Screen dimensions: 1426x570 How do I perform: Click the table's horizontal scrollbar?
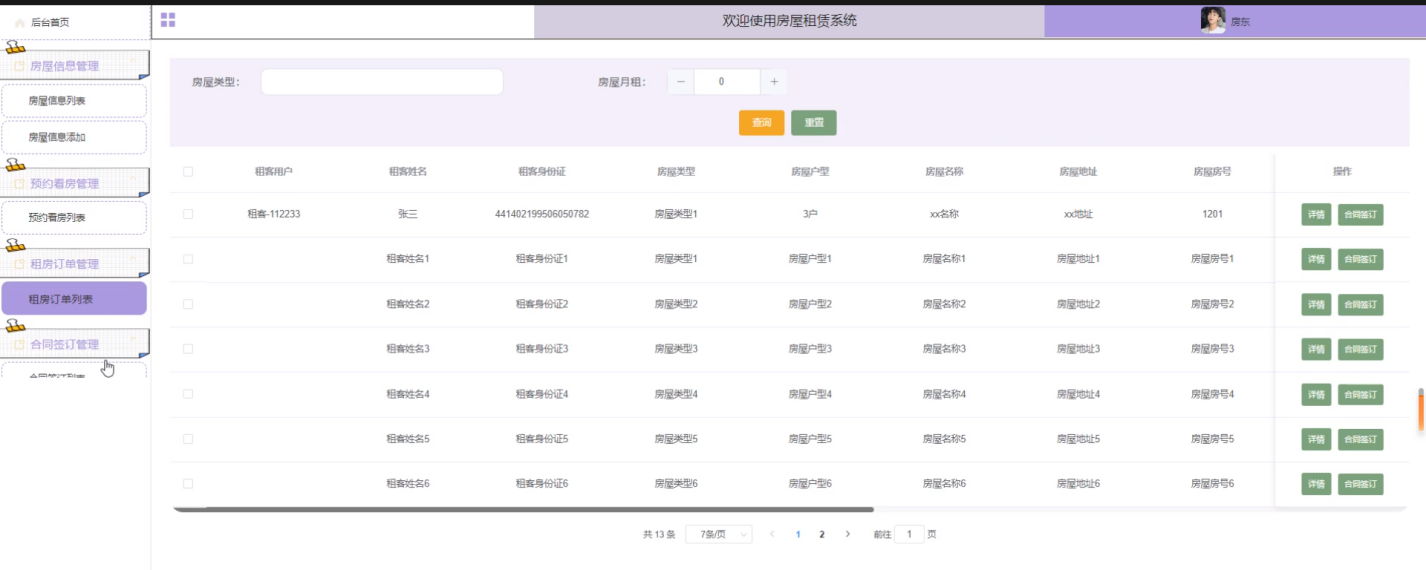(x=523, y=509)
